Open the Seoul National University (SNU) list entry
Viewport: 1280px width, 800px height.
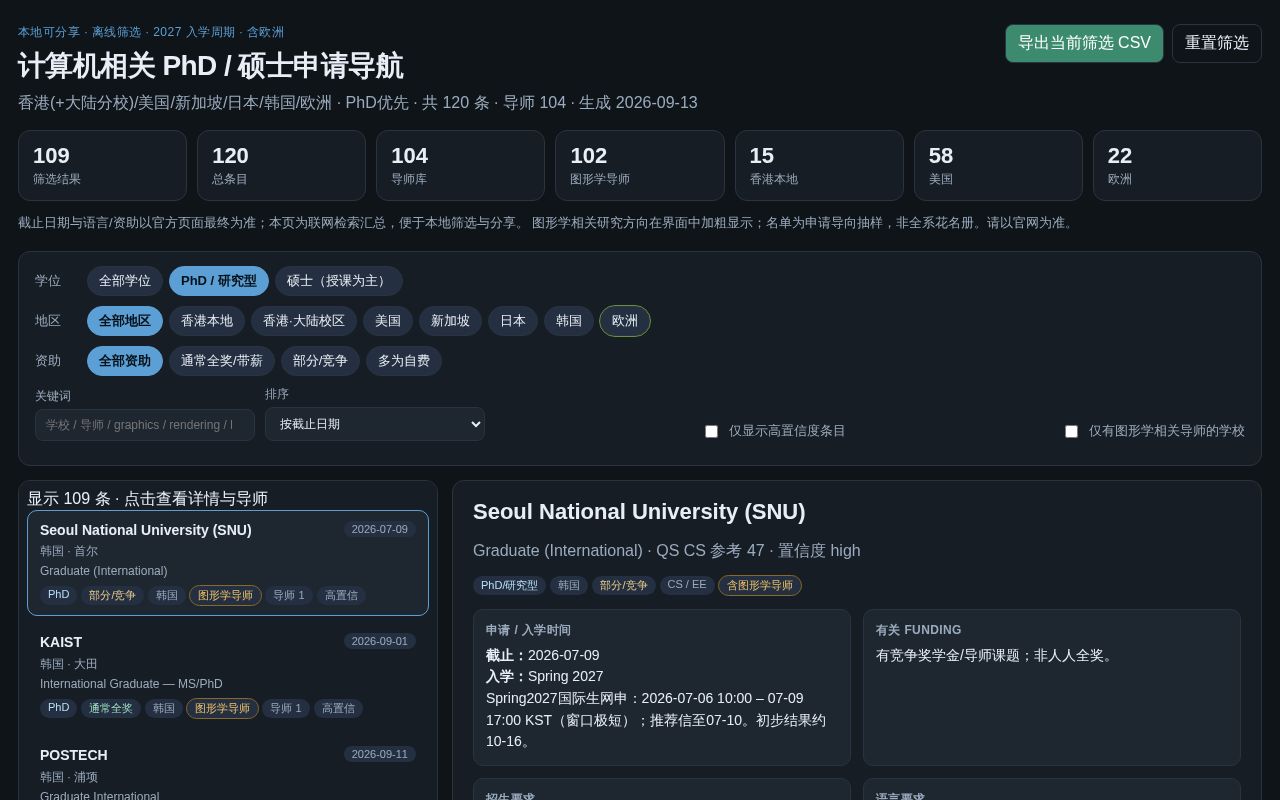tap(228, 563)
